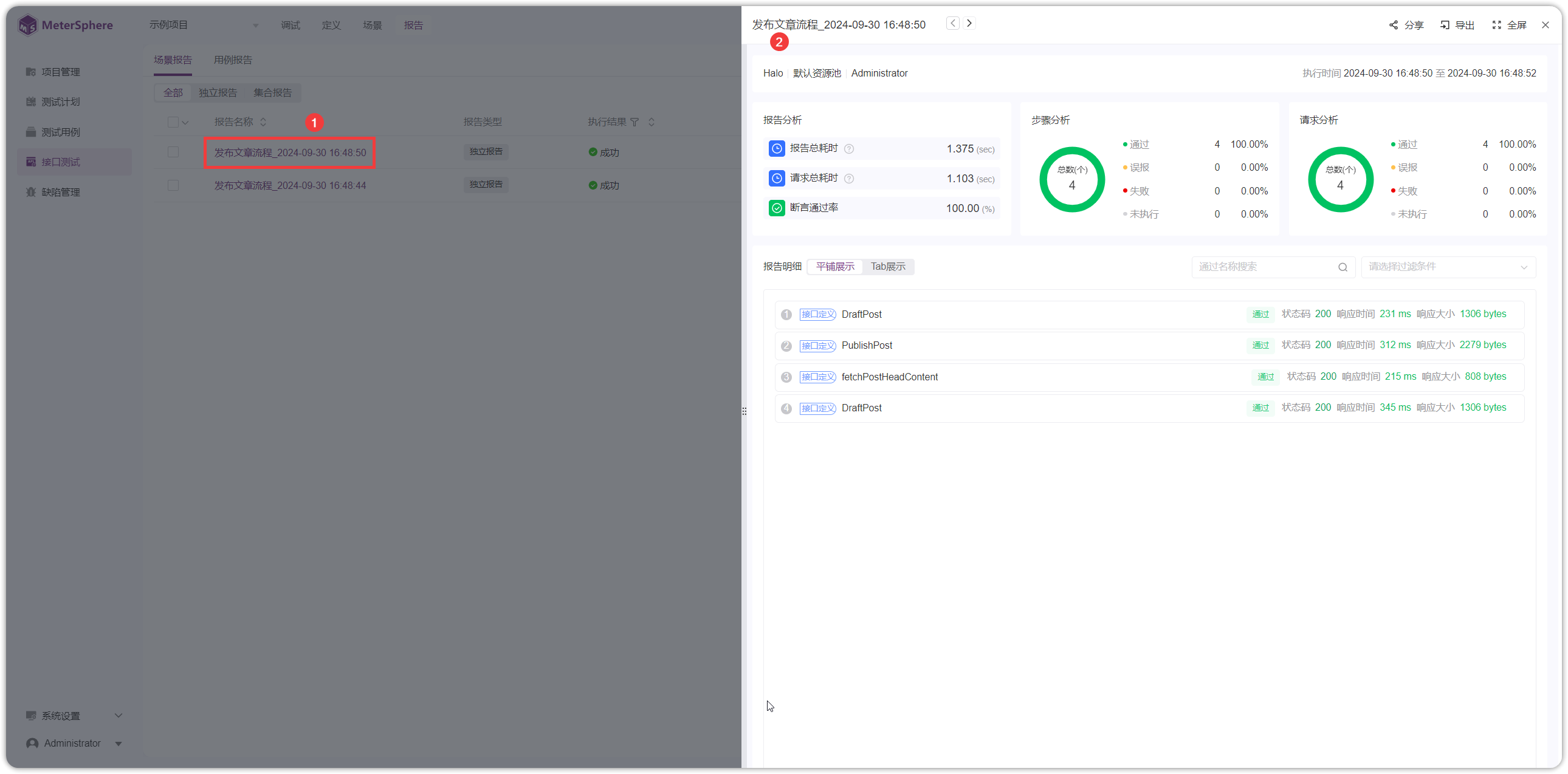The width and height of the screenshot is (1568, 774).
Task: Switch detail view to Tab展示
Action: pos(888,267)
